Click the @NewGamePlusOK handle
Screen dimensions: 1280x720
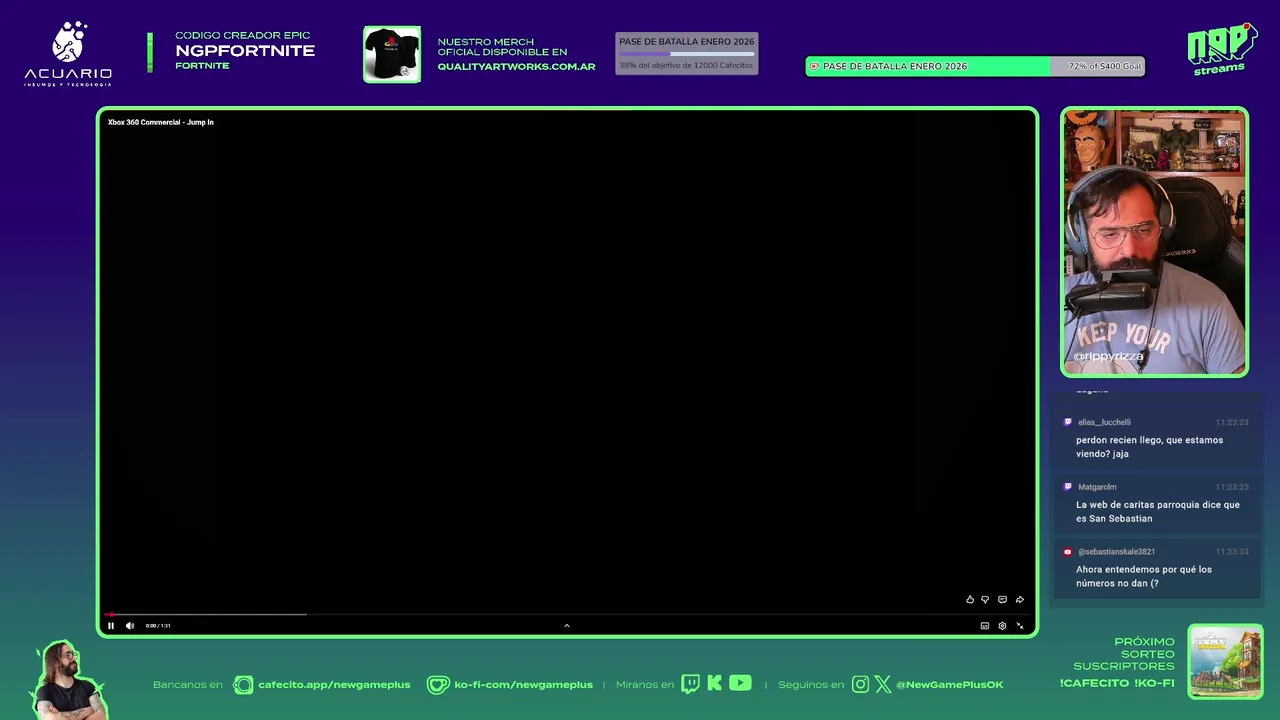pyautogui.click(x=949, y=685)
